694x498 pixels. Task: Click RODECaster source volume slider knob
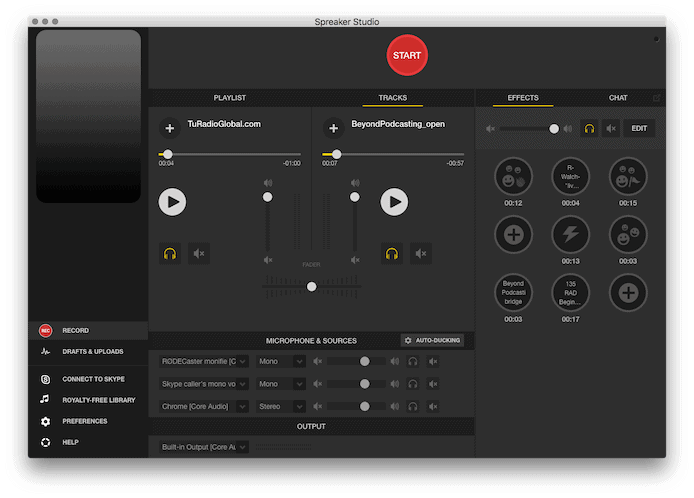(364, 362)
